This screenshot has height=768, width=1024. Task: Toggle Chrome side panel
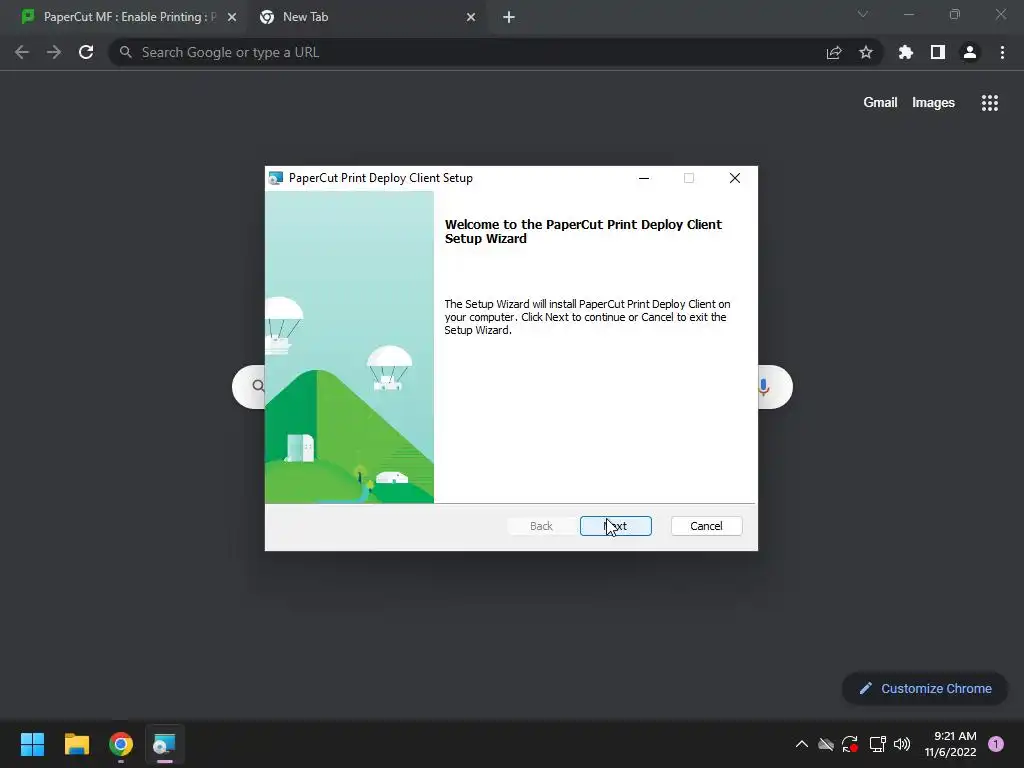(x=938, y=52)
